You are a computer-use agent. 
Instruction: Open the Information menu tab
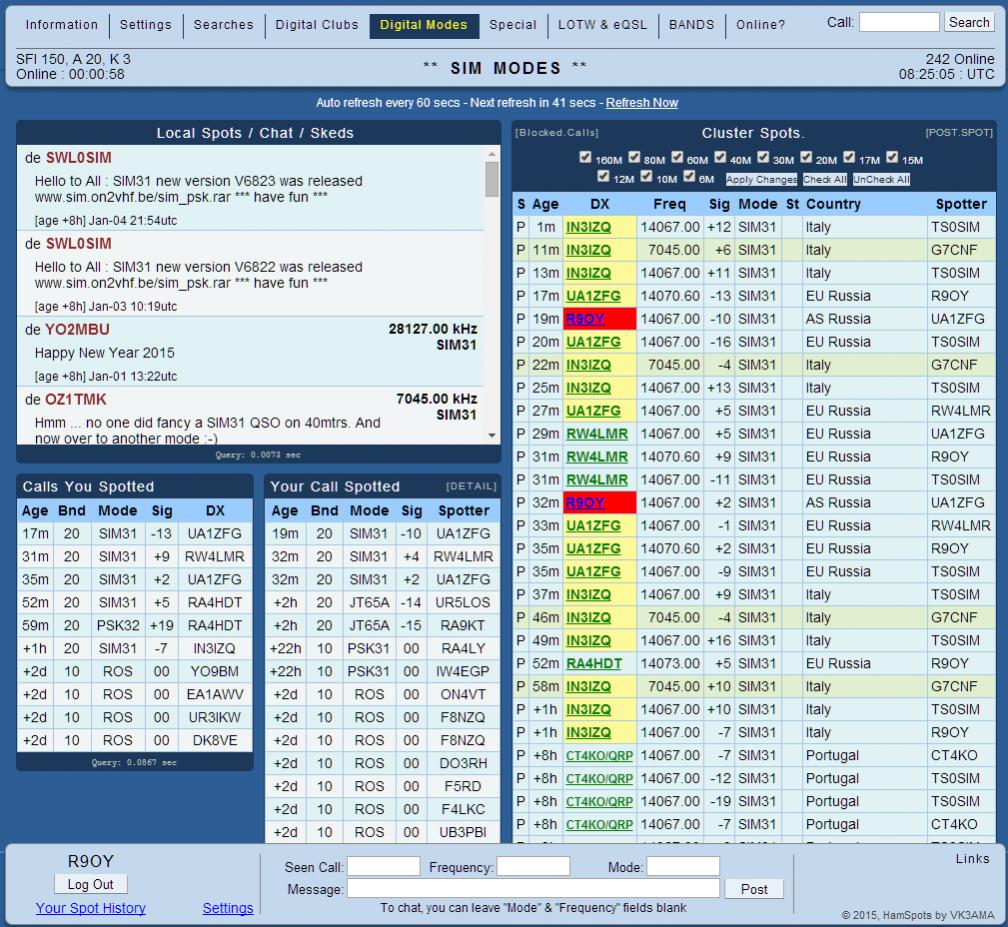point(62,25)
